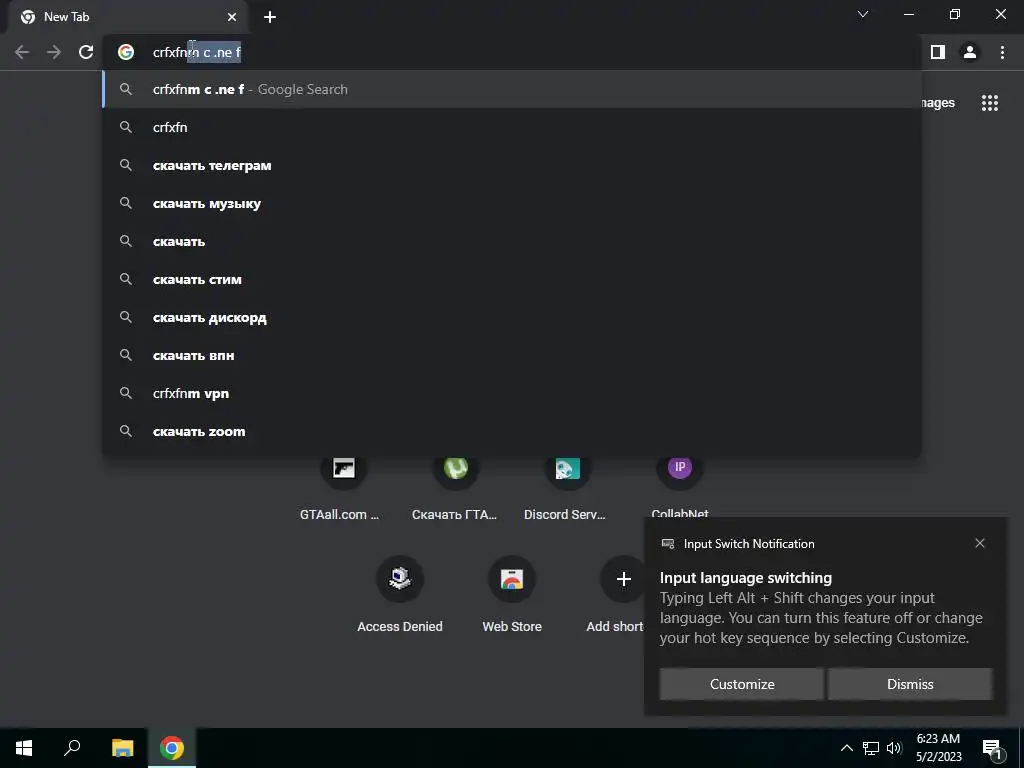
Task: Click the Add shortcut plus button
Action: 623,579
